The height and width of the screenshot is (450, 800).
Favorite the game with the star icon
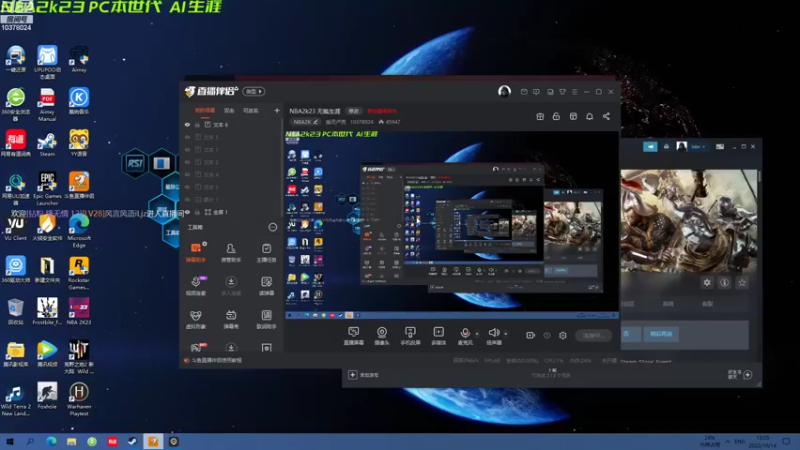(x=742, y=283)
